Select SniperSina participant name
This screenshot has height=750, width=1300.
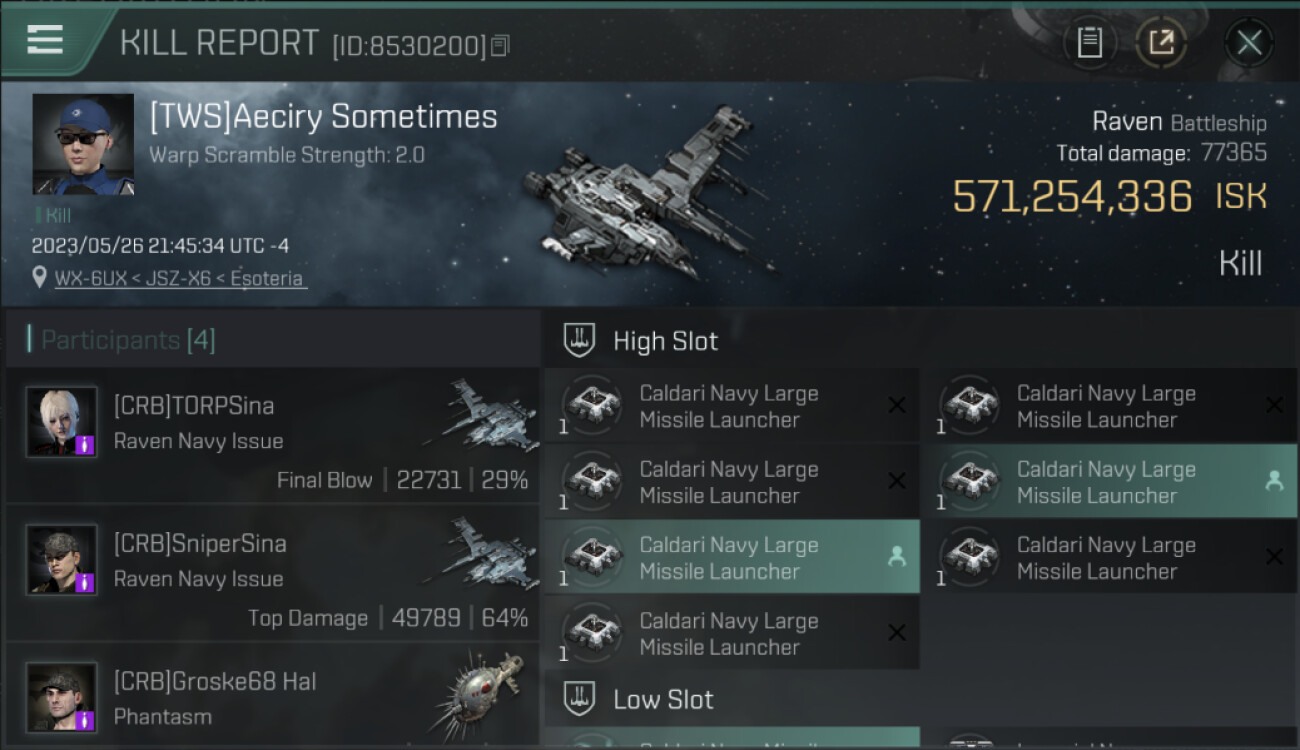200,544
